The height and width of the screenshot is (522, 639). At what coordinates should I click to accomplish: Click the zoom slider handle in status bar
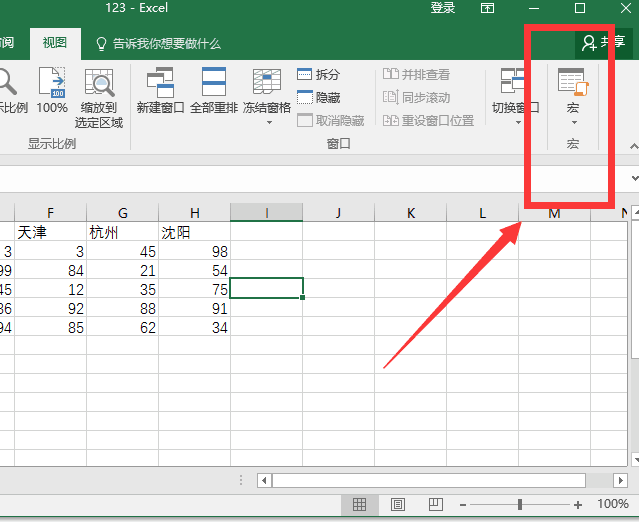pos(520,505)
